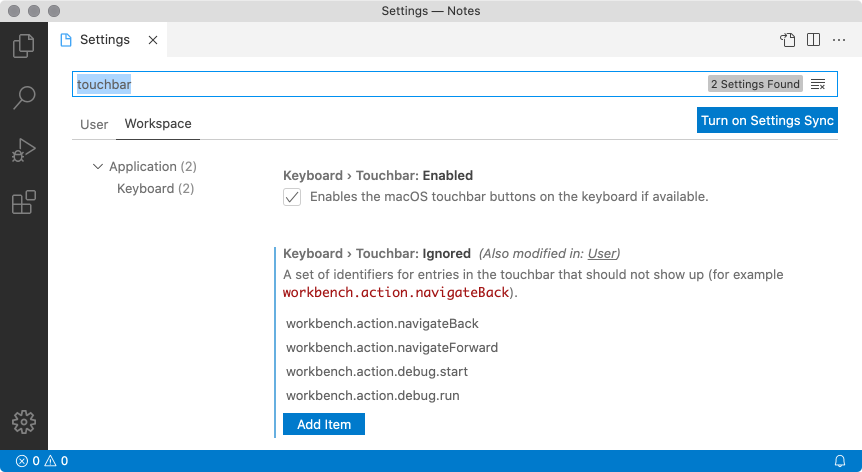Follow the User link in Touchbar Ignored
This screenshot has height=472, width=862.
(x=602, y=253)
